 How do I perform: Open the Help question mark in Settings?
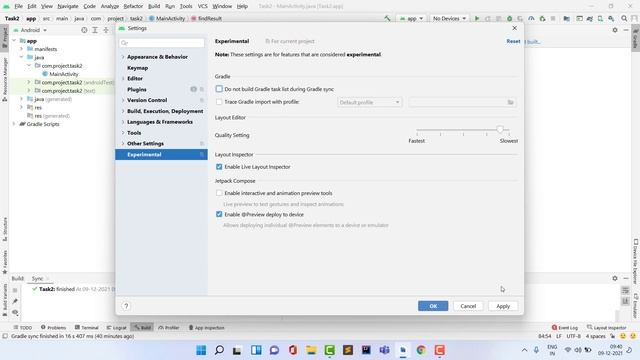(x=126, y=306)
